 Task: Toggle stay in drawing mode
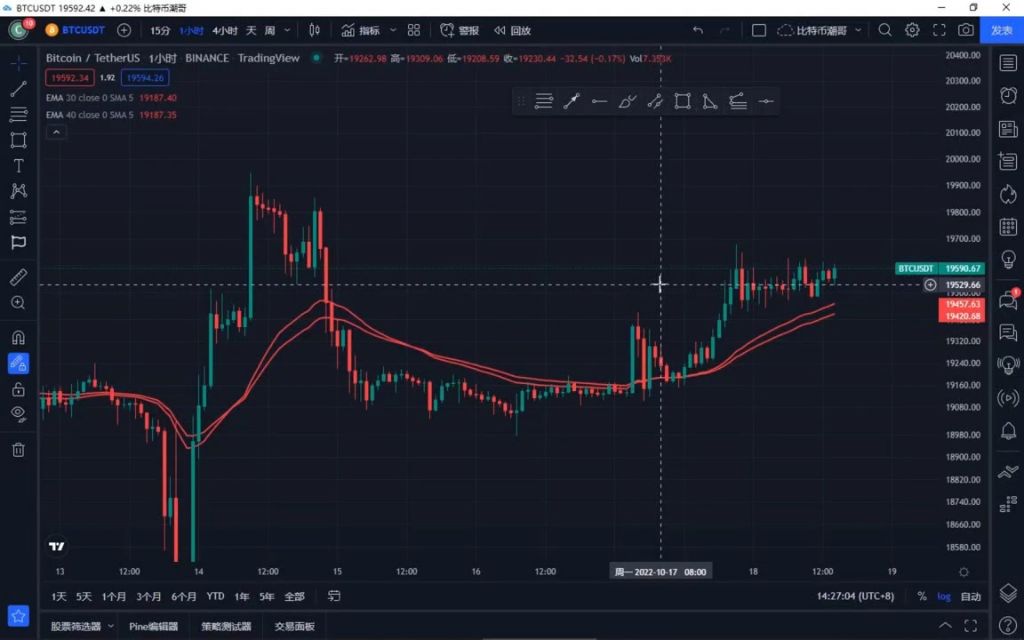(18, 363)
